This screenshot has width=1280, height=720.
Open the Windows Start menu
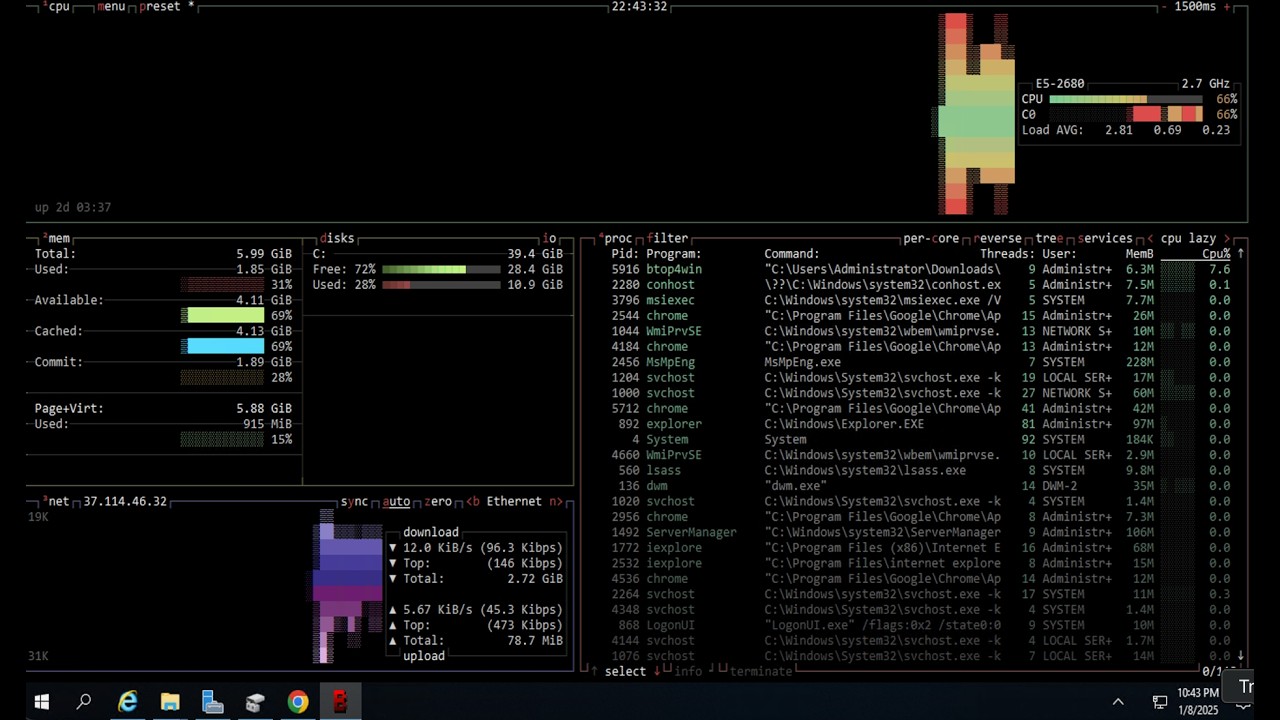[x=41, y=702]
